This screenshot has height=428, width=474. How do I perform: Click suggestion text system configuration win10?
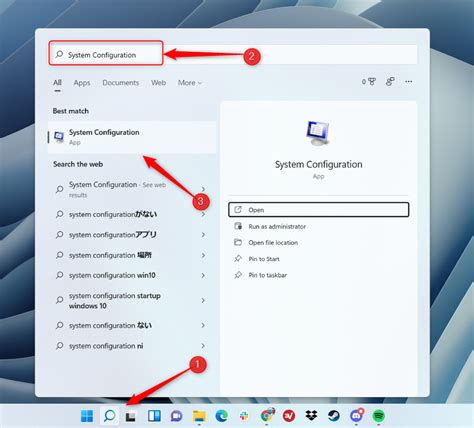coord(112,275)
